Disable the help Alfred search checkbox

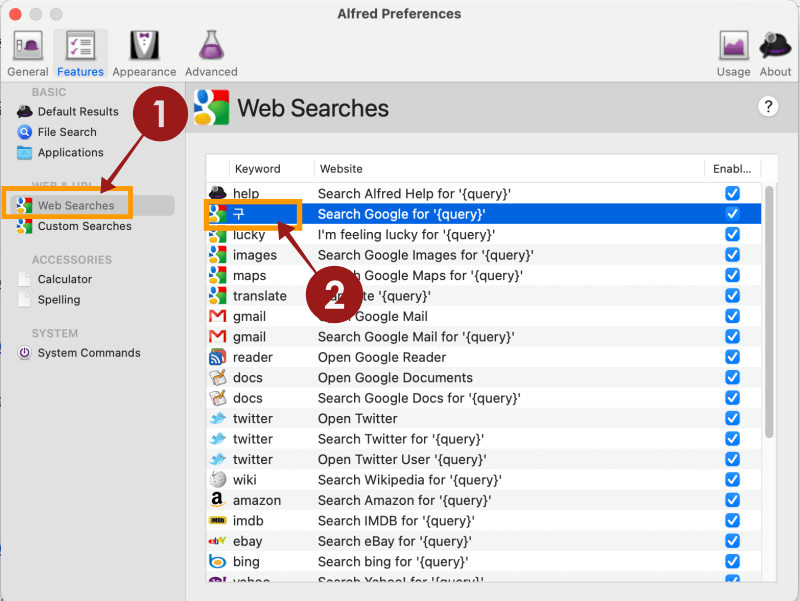tap(732, 193)
